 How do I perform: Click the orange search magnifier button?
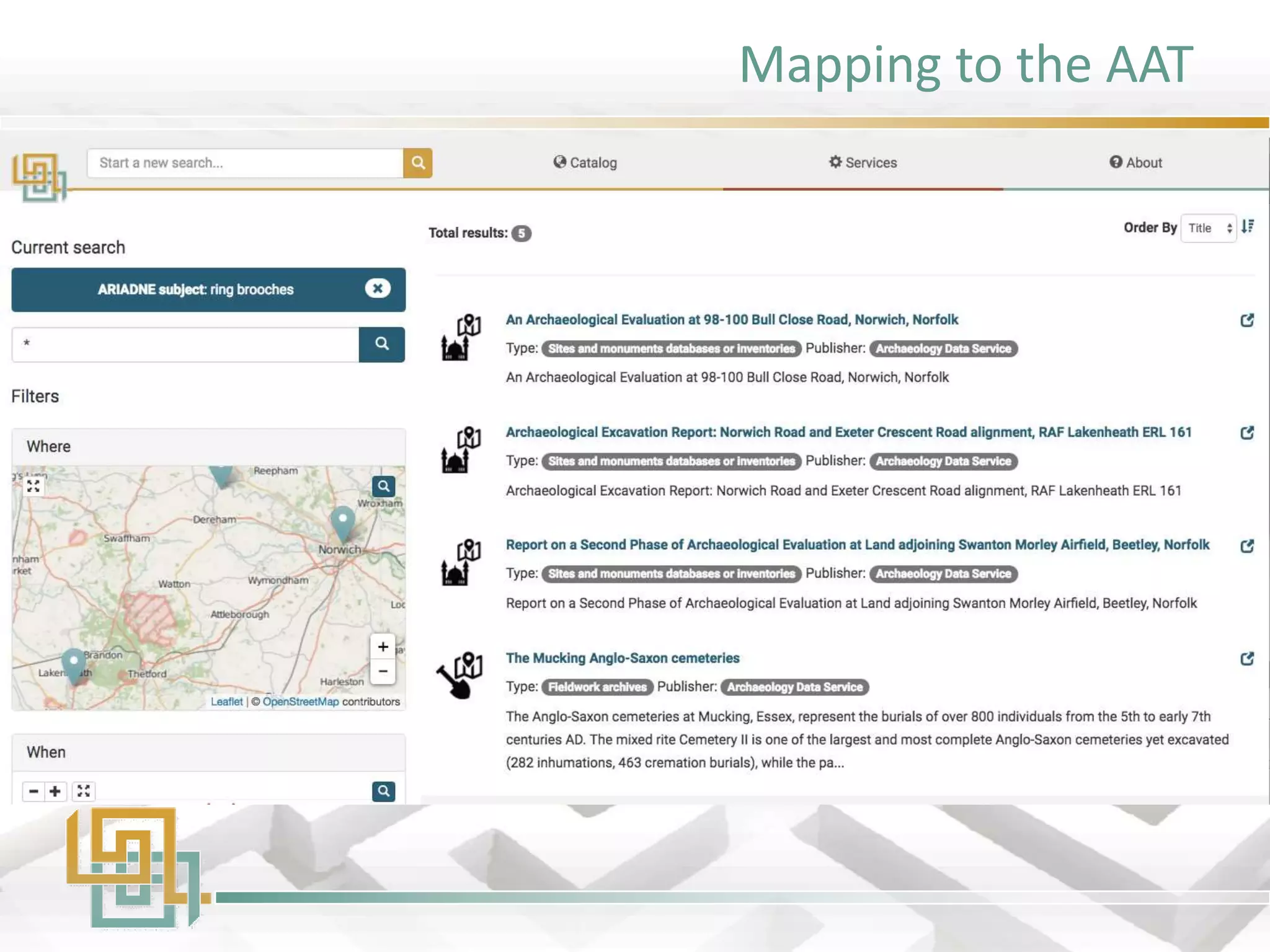pos(417,163)
